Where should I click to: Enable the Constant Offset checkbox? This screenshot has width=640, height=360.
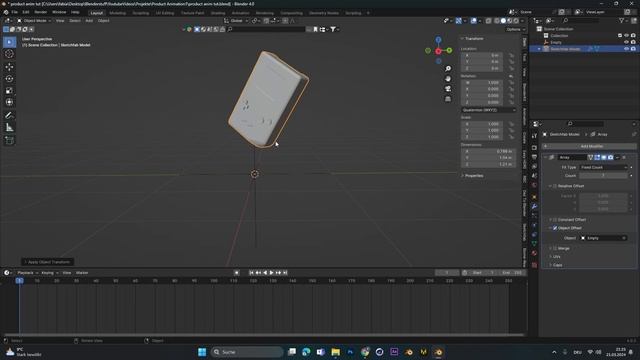point(555,220)
